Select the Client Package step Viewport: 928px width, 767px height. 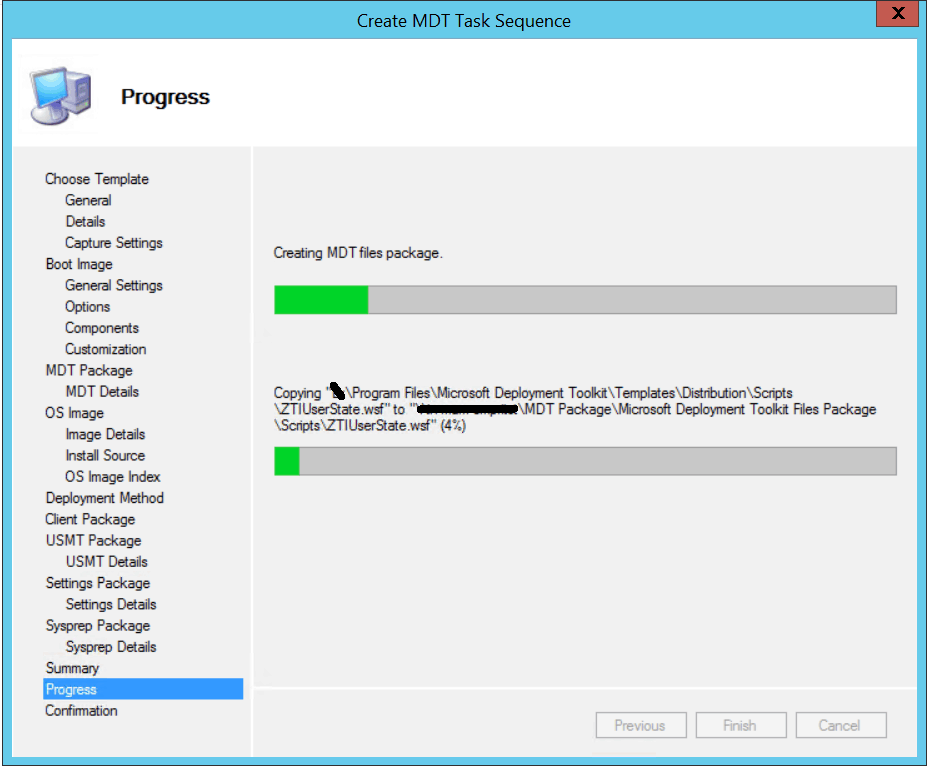90,519
